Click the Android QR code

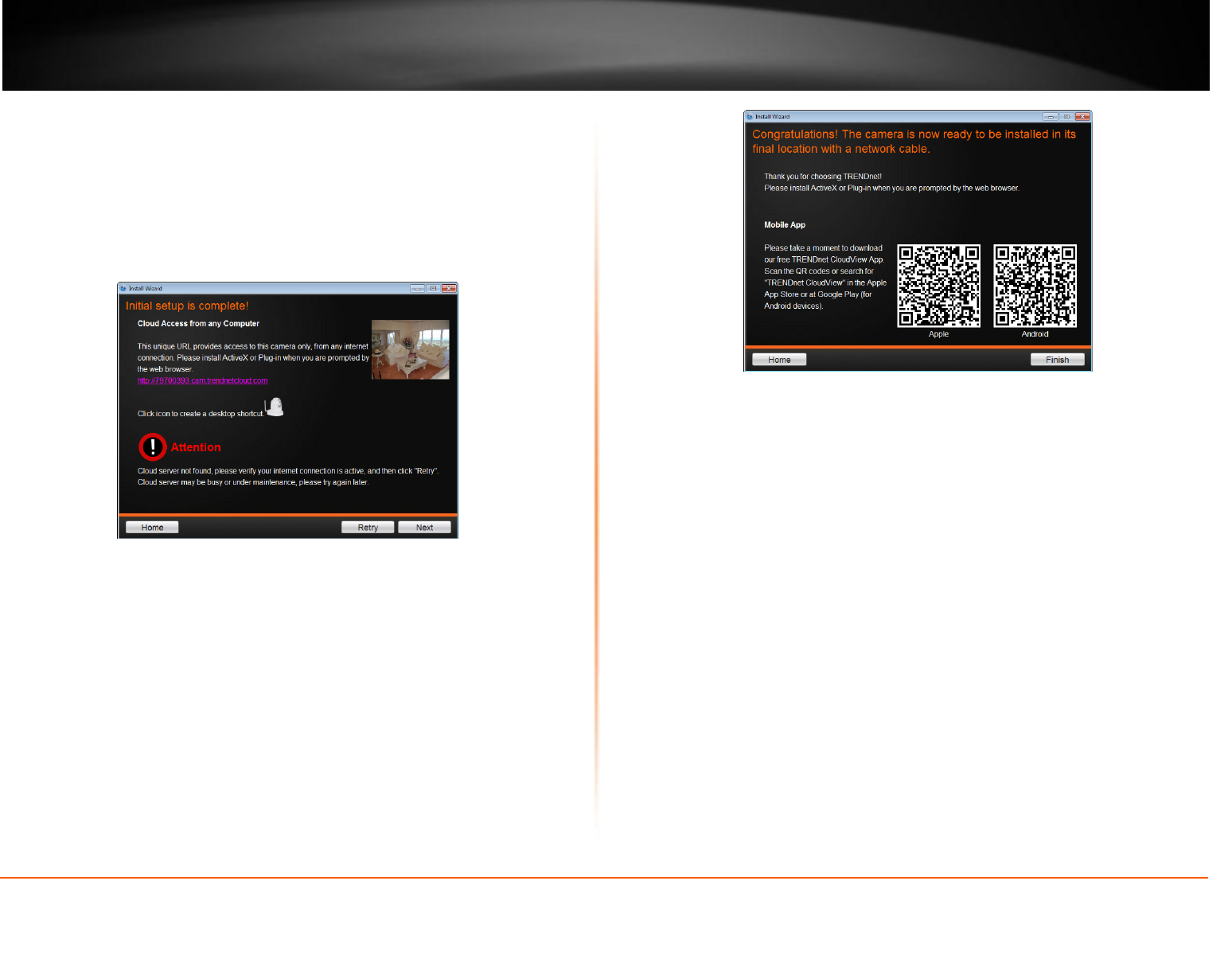(1035, 286)
